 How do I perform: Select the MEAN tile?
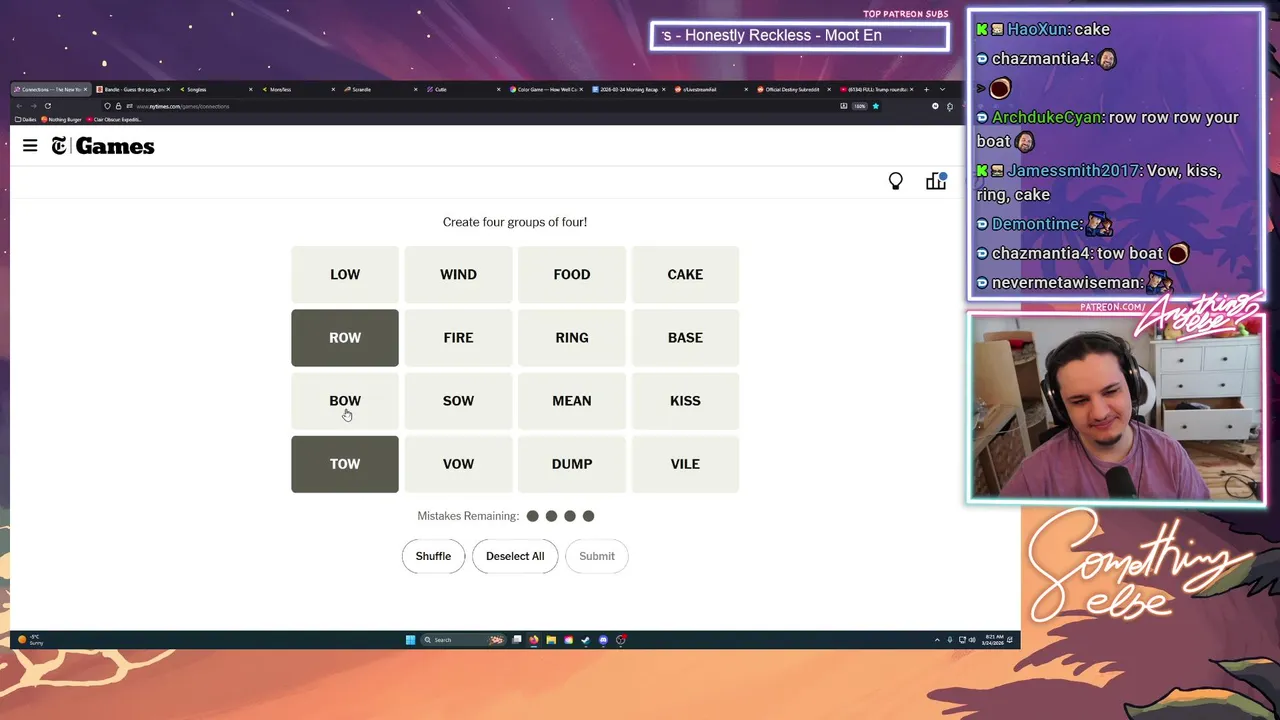tap(572, 401)
